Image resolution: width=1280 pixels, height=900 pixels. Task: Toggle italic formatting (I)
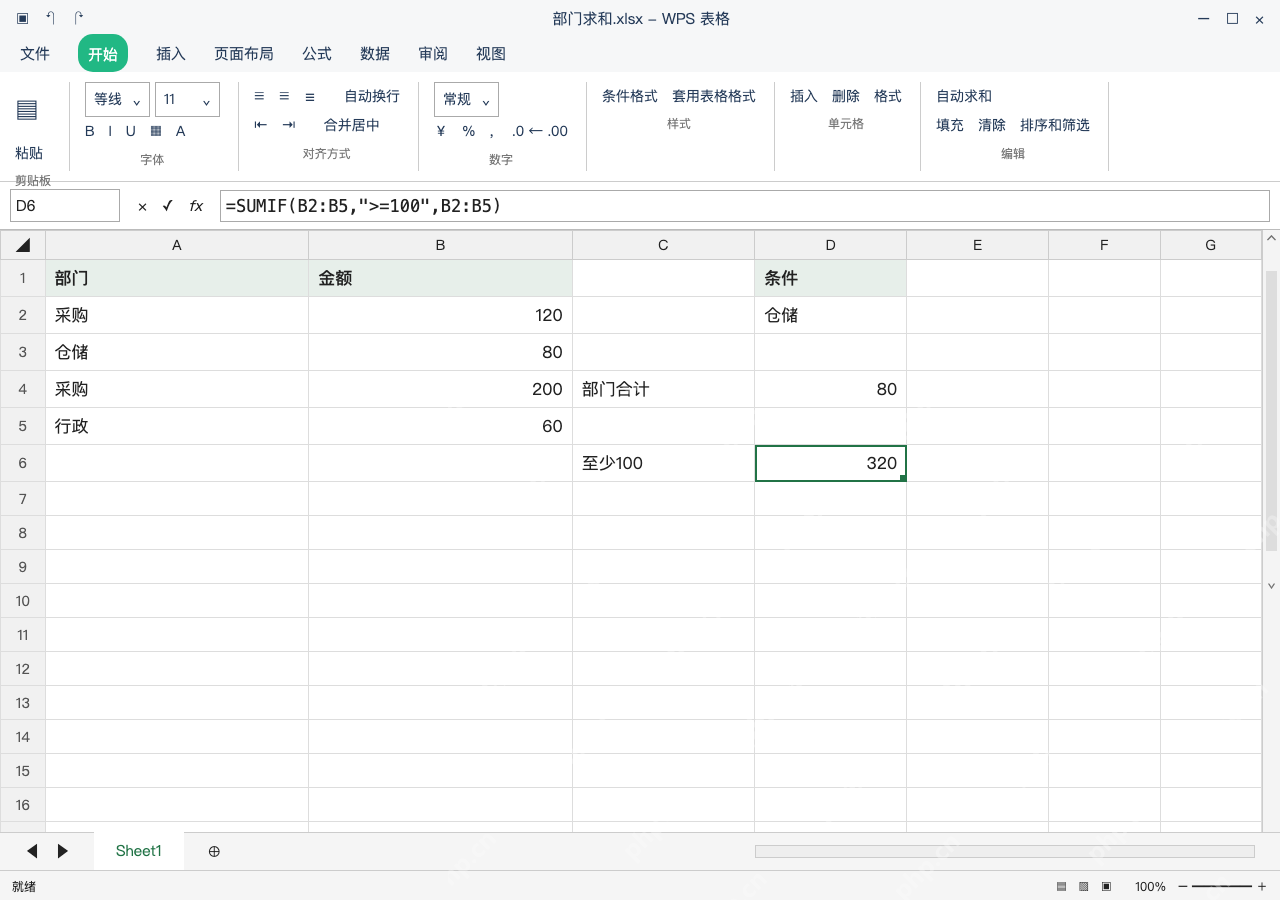pos(110,131)
